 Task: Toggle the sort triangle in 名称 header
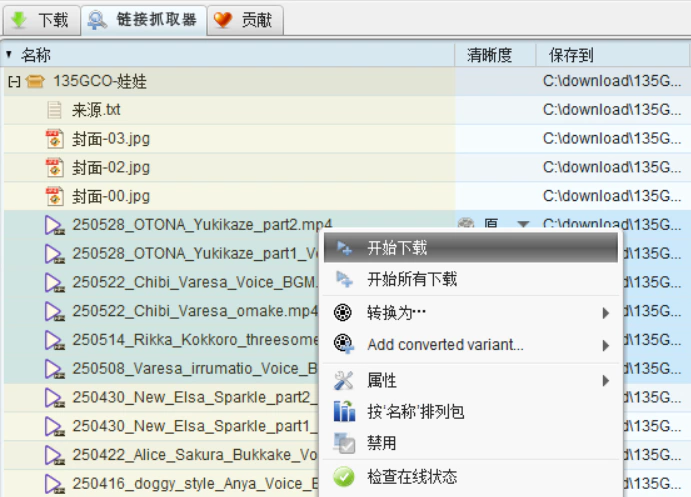[x=9, y=55]
